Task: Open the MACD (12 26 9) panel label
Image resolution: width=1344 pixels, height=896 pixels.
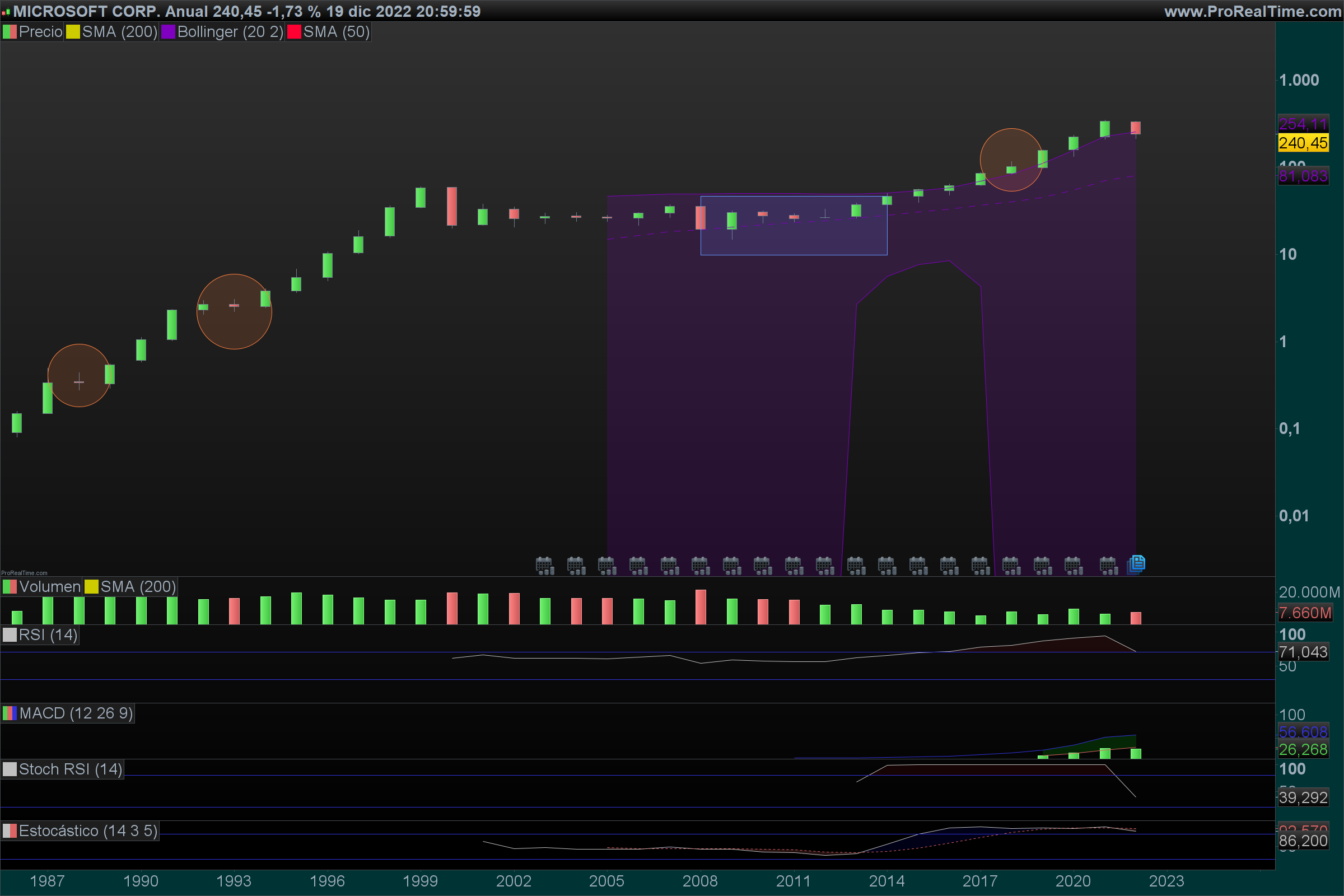Action: point(76,713)
